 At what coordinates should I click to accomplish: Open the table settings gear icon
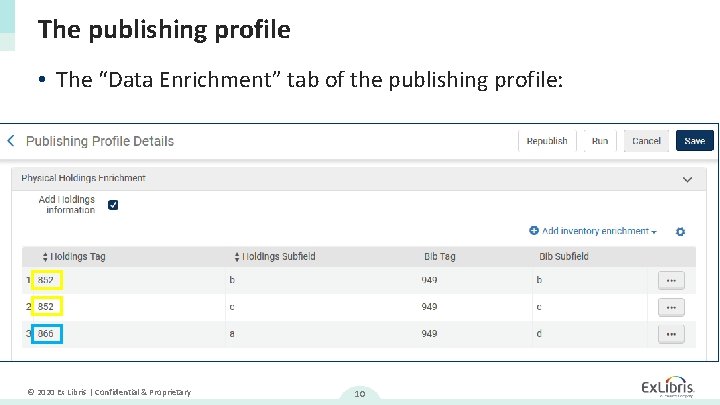[x=681, y=231]
